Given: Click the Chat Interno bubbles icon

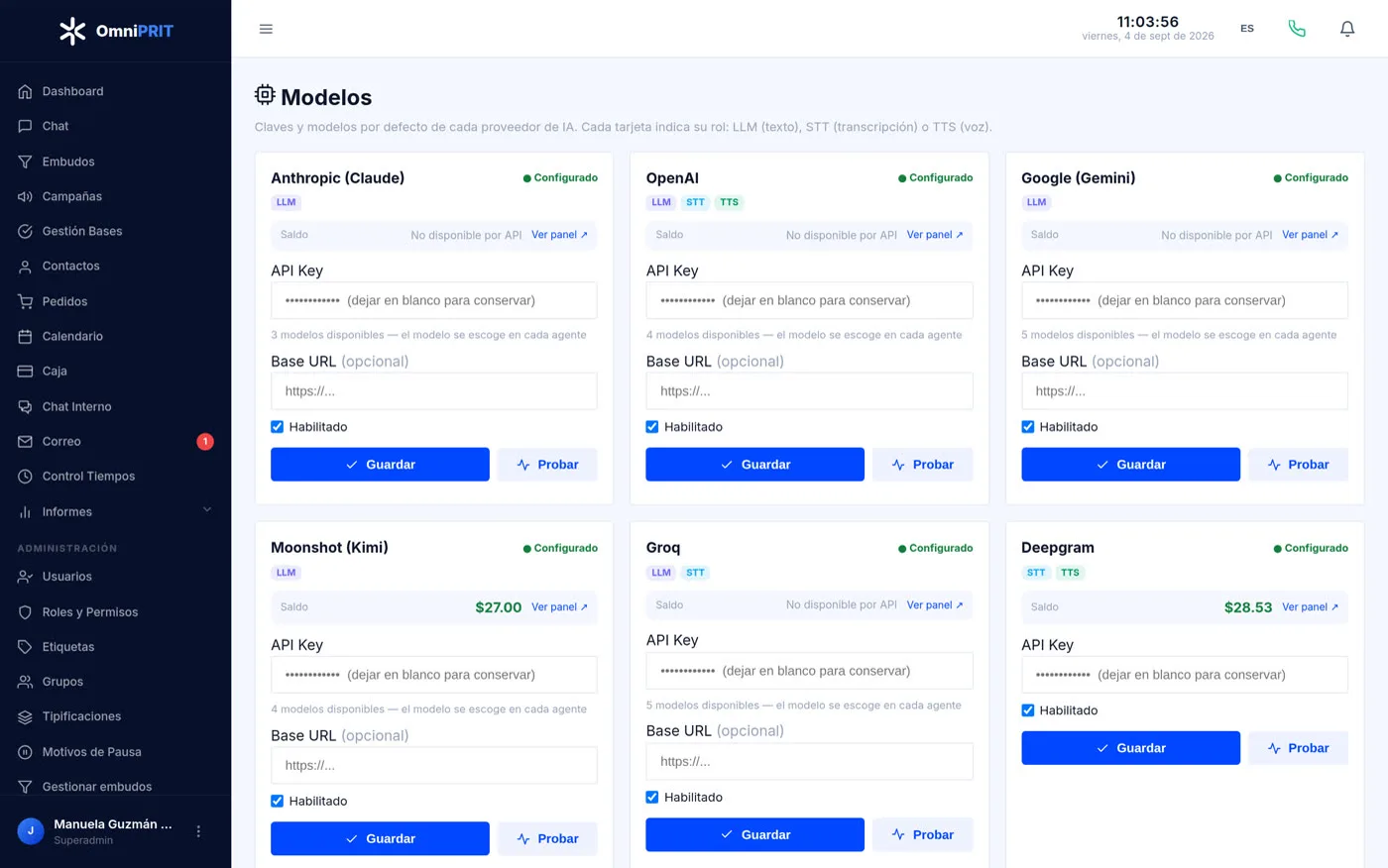Looking at the screenshot, I should tap(26, 406).
